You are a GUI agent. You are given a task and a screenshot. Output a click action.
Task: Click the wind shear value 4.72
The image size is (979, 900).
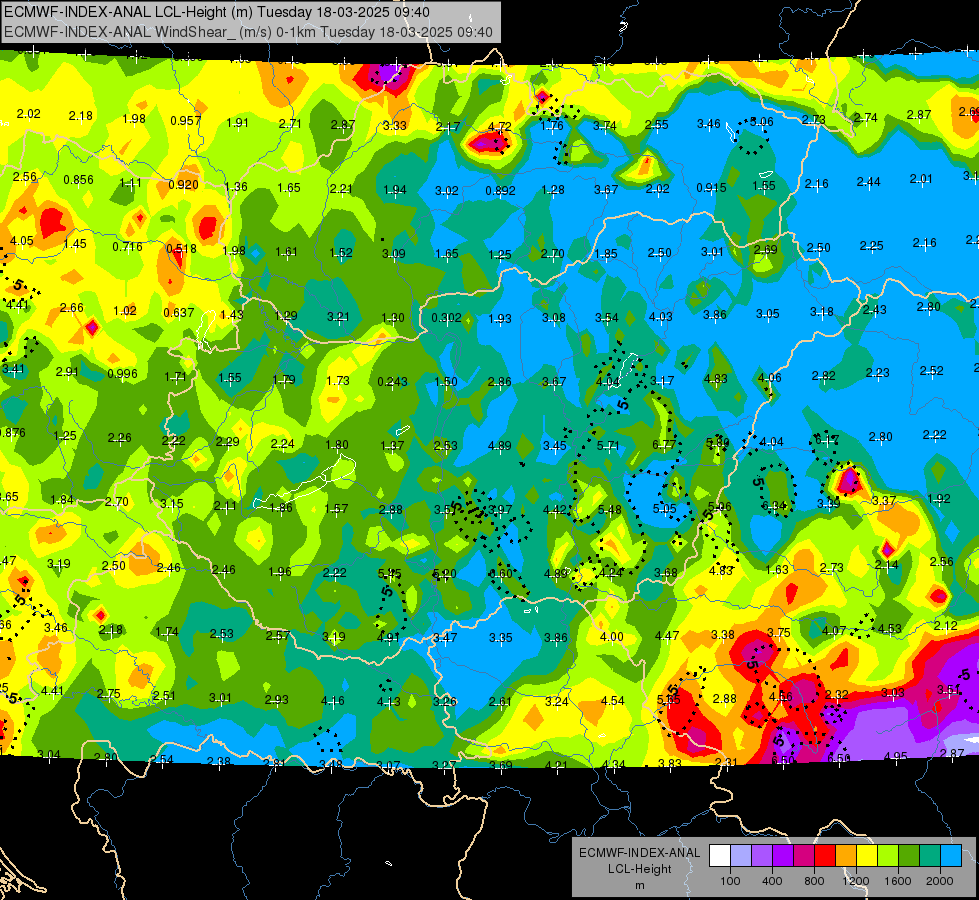click(x=499, y=127)
